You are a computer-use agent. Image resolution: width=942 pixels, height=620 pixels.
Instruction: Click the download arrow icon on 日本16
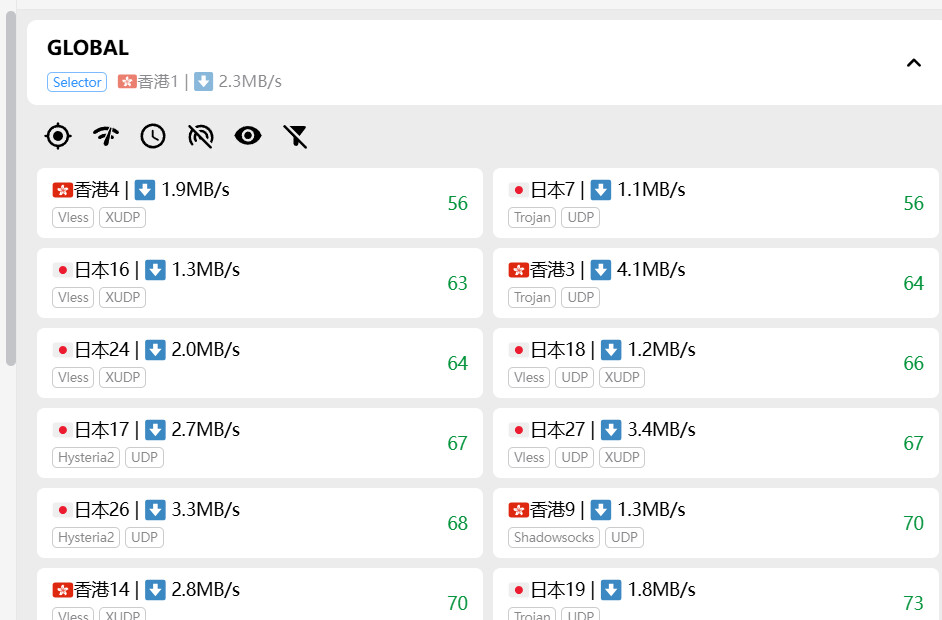tap(155, 270)
